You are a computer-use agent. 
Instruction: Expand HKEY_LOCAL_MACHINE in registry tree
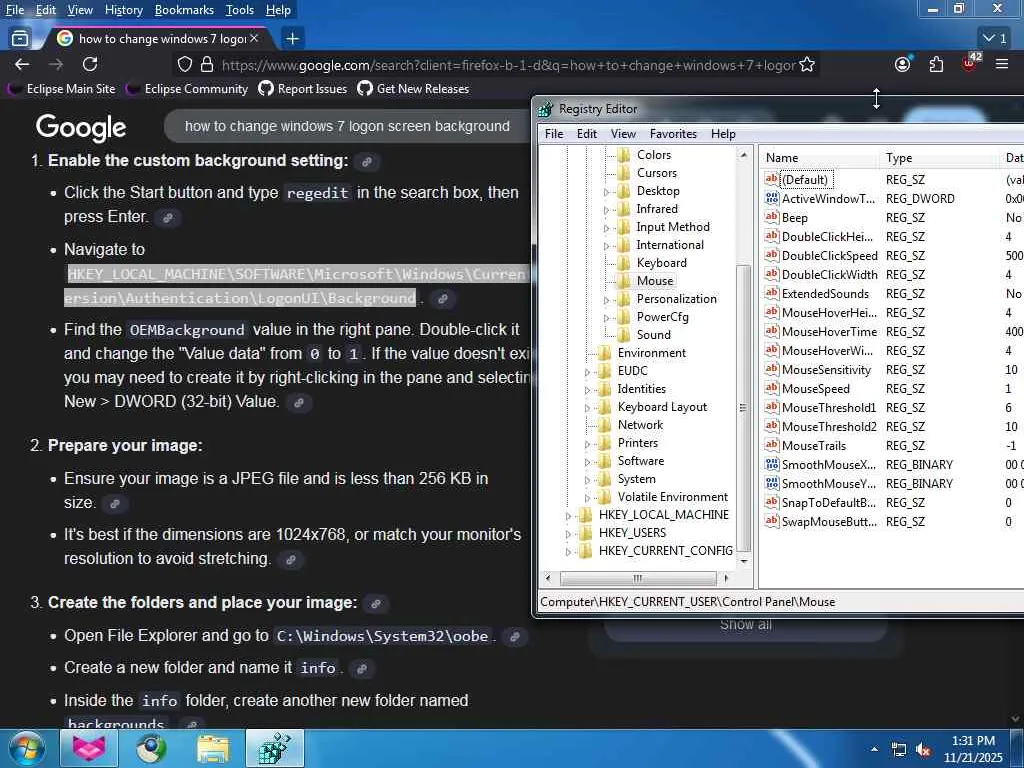568,516
